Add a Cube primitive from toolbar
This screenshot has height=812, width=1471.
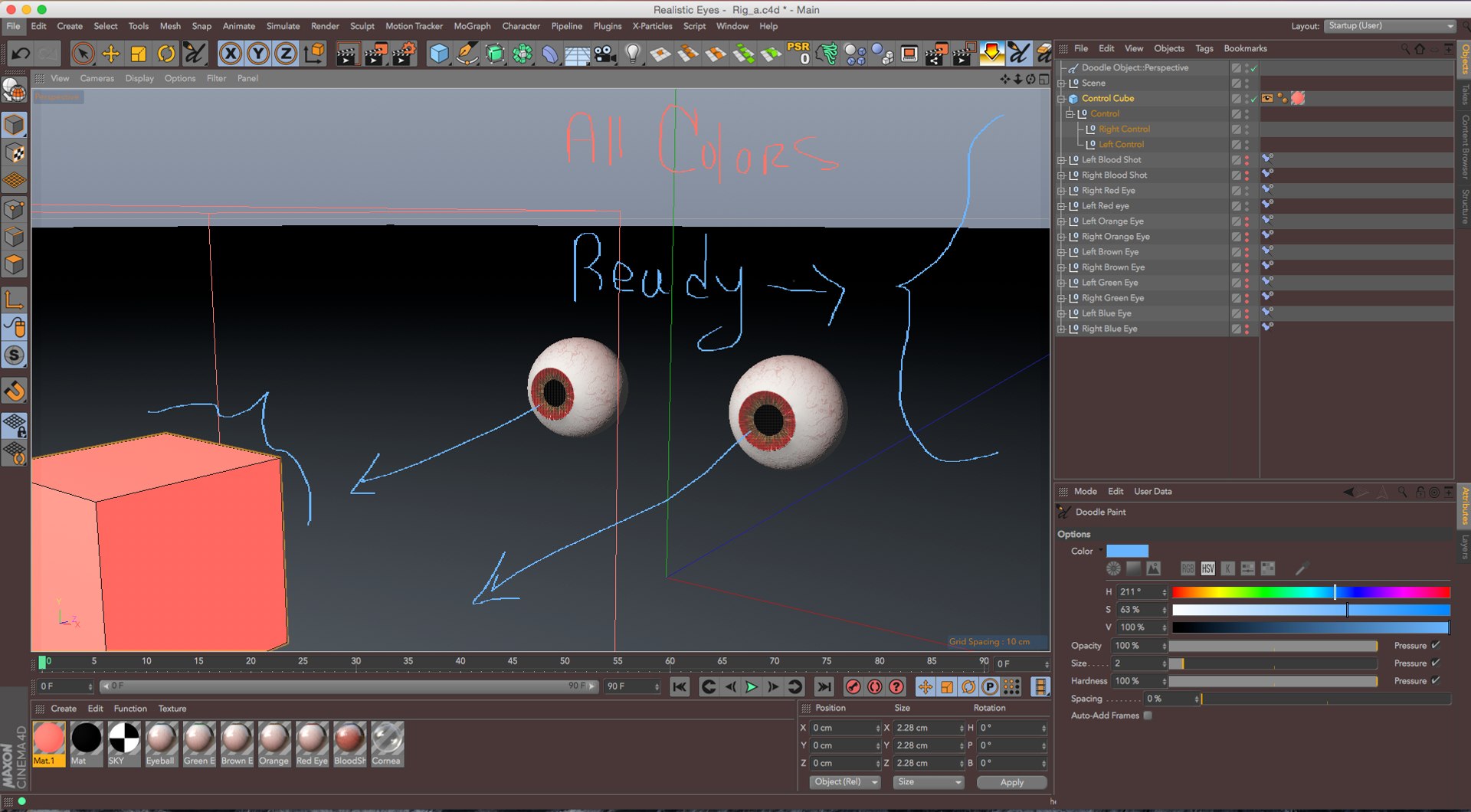coord(439,54)
